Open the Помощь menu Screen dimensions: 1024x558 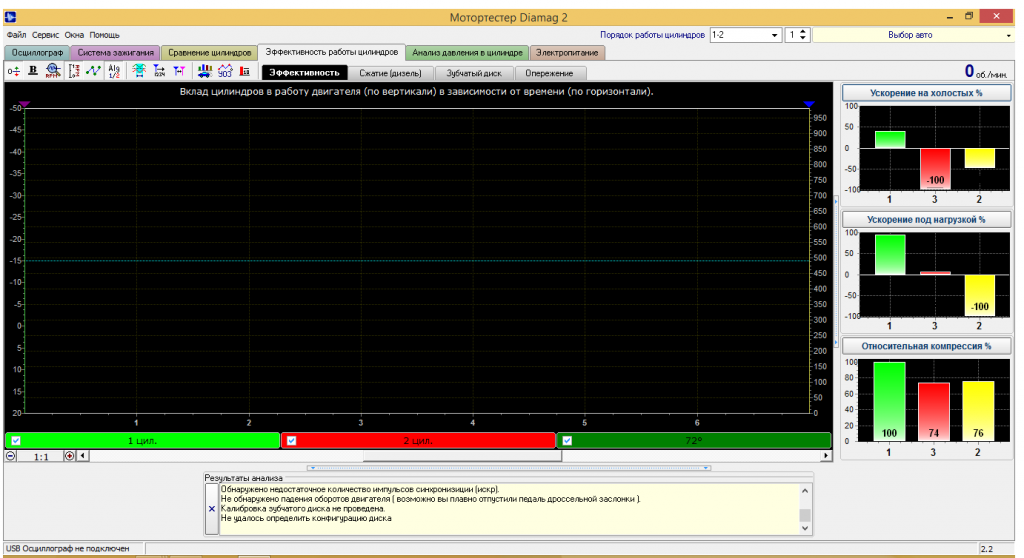point(104,35)
